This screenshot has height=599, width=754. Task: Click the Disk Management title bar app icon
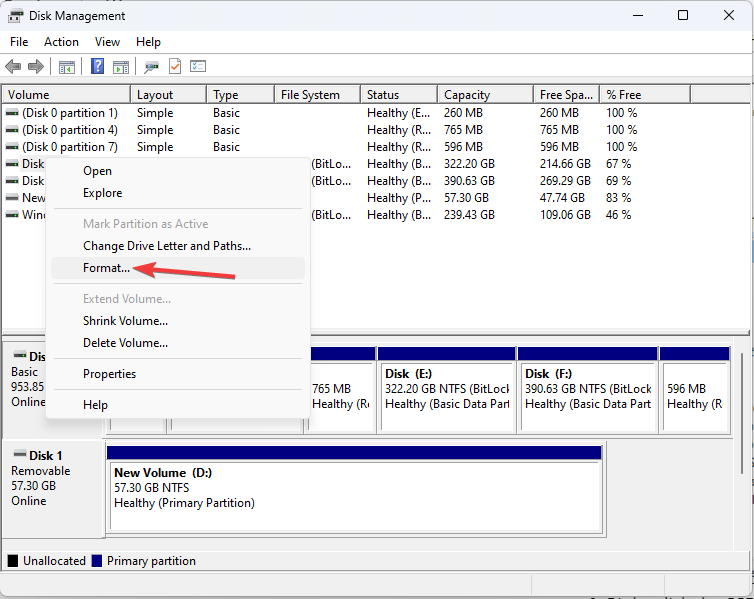pos(15,16)
